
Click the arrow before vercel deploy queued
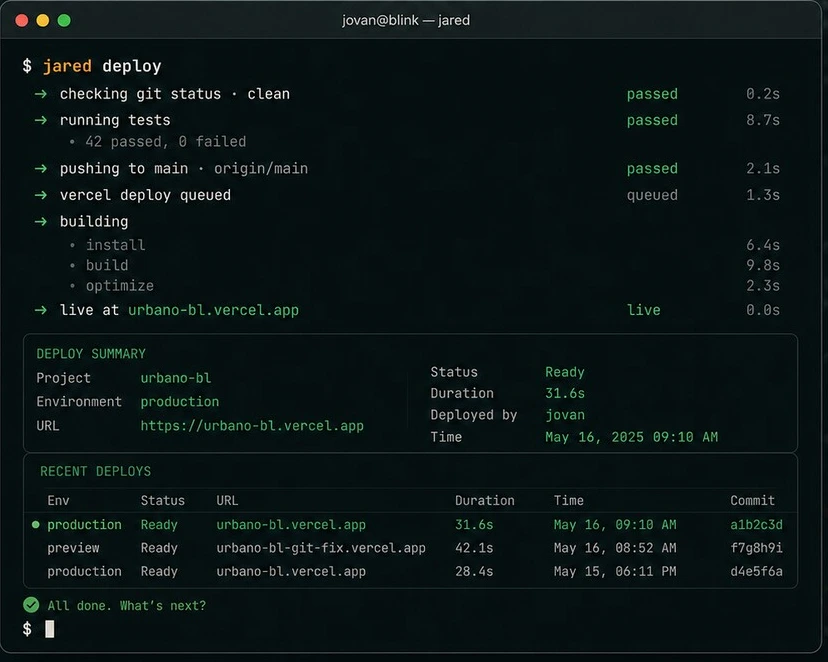[x=41, y=195]
